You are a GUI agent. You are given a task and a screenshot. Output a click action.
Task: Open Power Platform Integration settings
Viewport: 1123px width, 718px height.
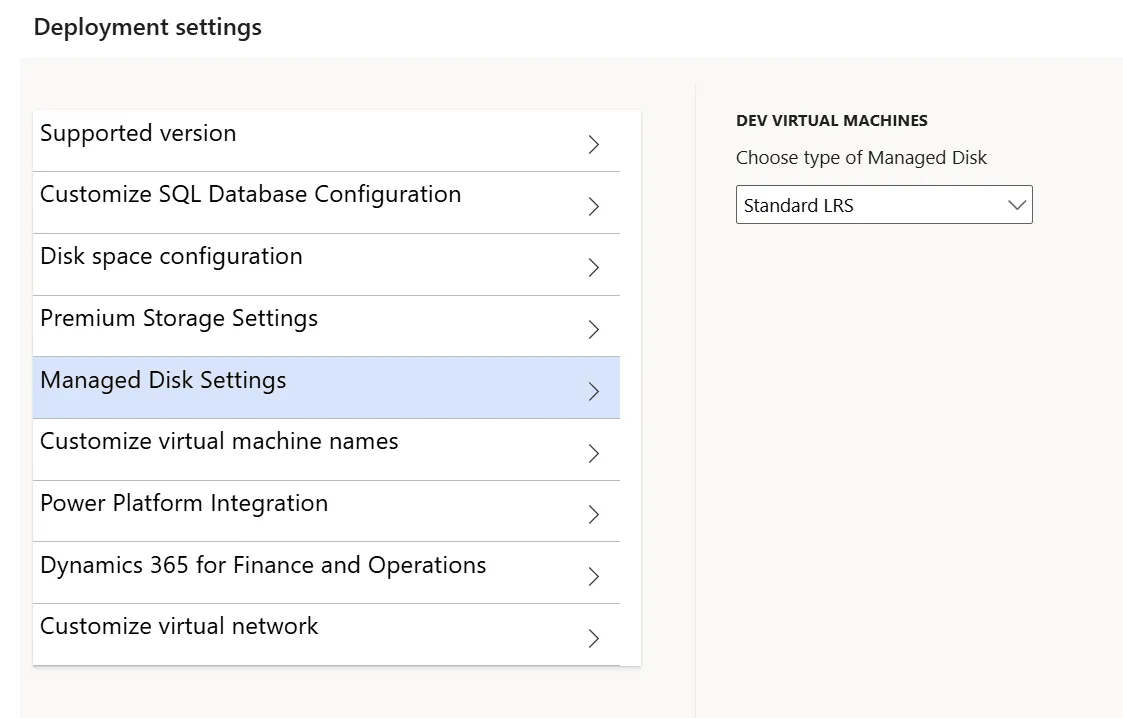click(x=326, y=511)
